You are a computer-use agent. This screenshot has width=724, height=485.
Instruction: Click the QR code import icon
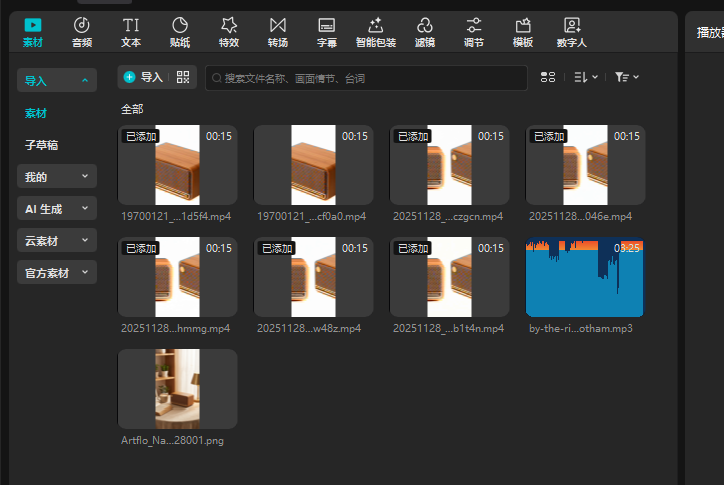point(182,77)
